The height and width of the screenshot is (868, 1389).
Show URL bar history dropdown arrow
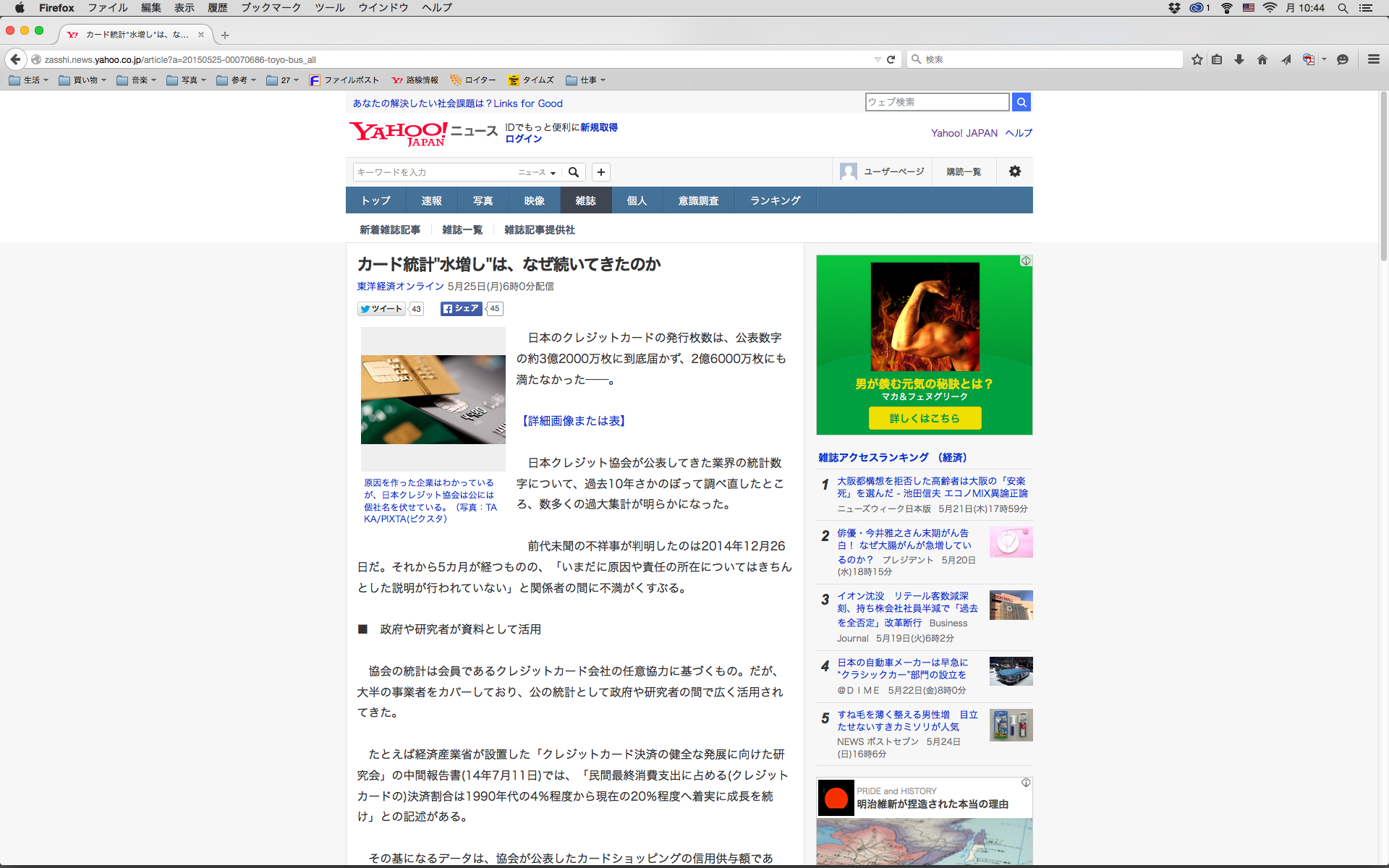[877, 59]
